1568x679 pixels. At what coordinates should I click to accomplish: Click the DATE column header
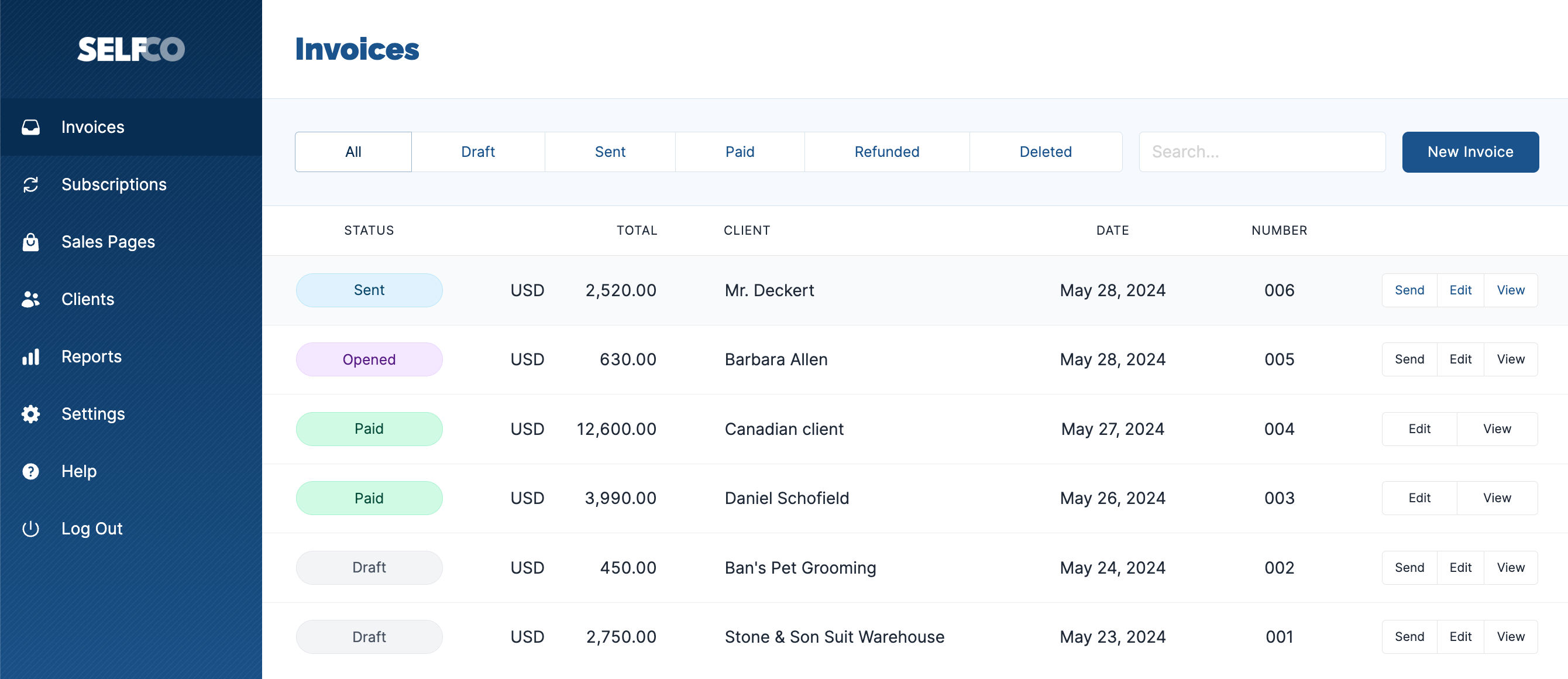(x=1113, y=231)
